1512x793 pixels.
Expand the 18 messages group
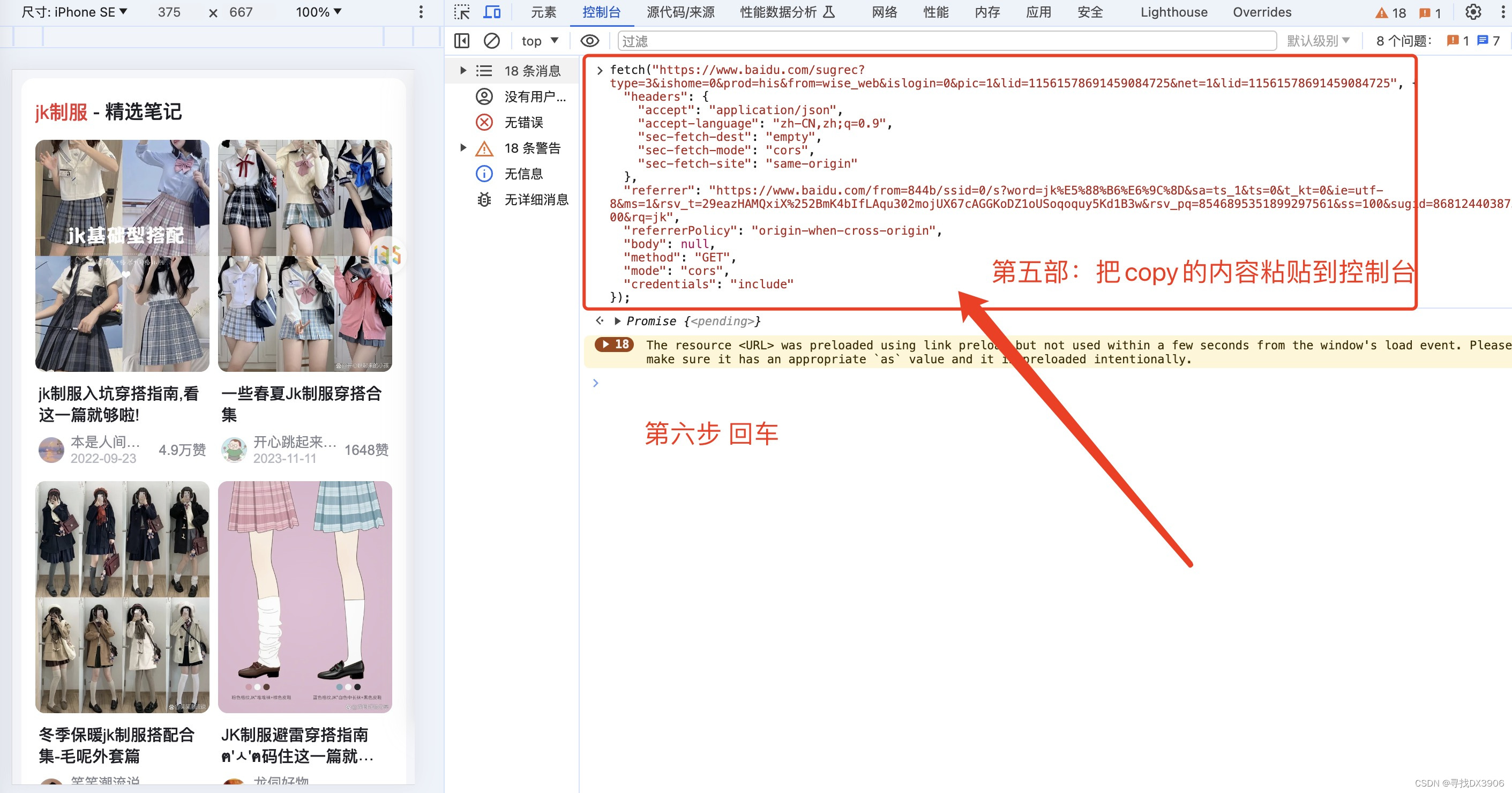463,70
